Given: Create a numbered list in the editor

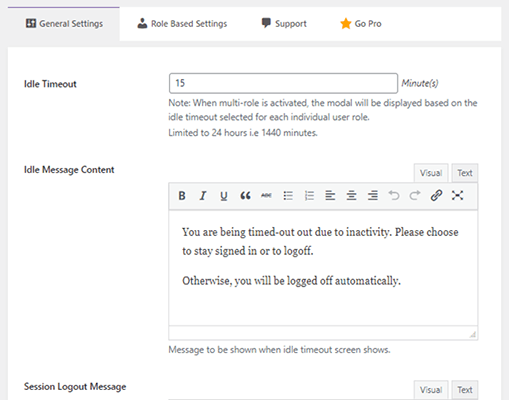Looking at the screenshot, I should [309, 196].
